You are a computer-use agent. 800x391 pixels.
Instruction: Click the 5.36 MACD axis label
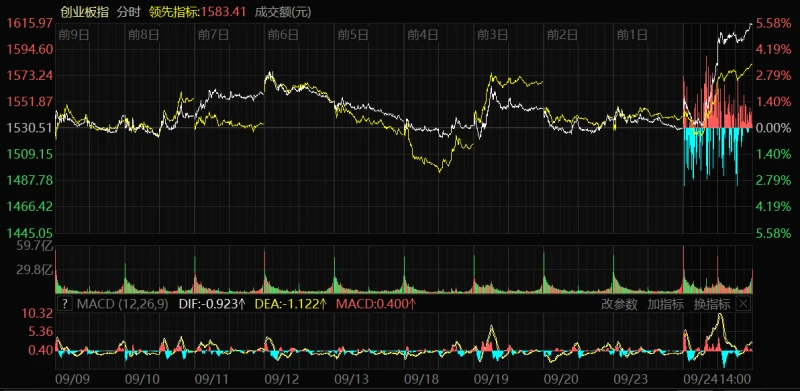(x=42, y=332)
